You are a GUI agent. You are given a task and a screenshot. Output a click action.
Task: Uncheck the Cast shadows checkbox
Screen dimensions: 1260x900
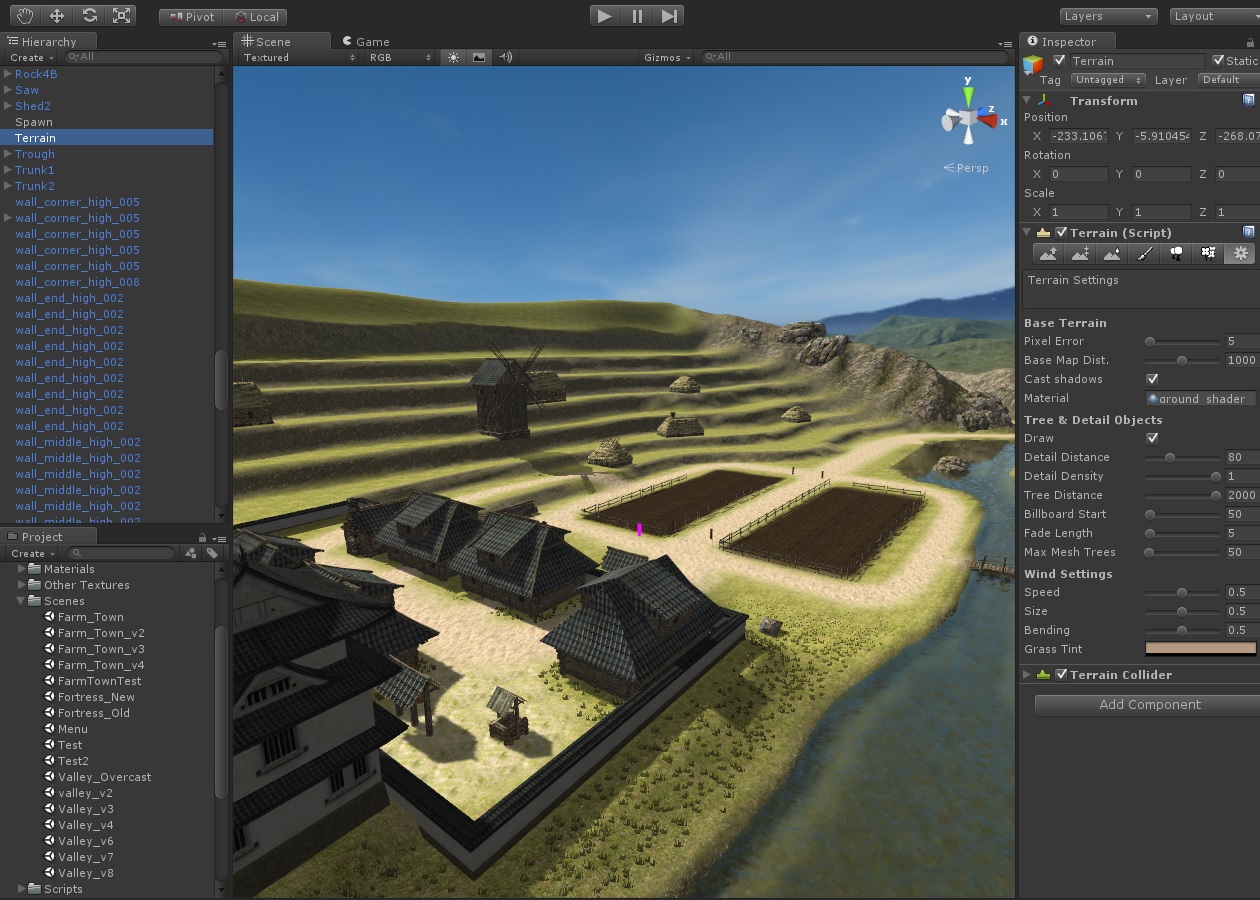pos(1152,379)
